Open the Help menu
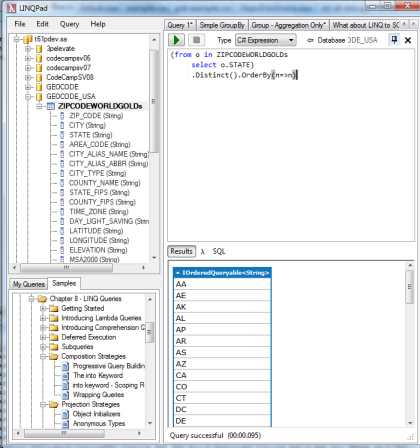This screenshot has width=420, height=448. click(98, 24)
